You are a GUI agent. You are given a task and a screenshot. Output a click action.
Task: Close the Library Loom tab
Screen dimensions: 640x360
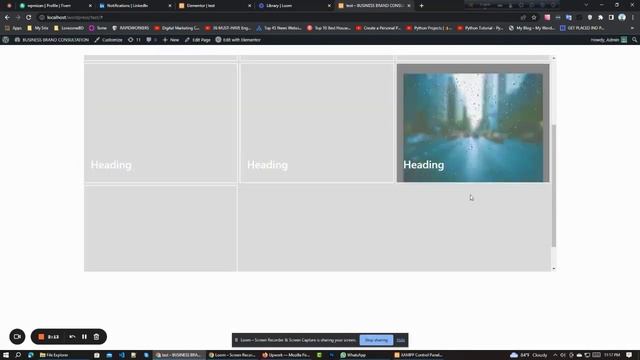tap(329, 6)
